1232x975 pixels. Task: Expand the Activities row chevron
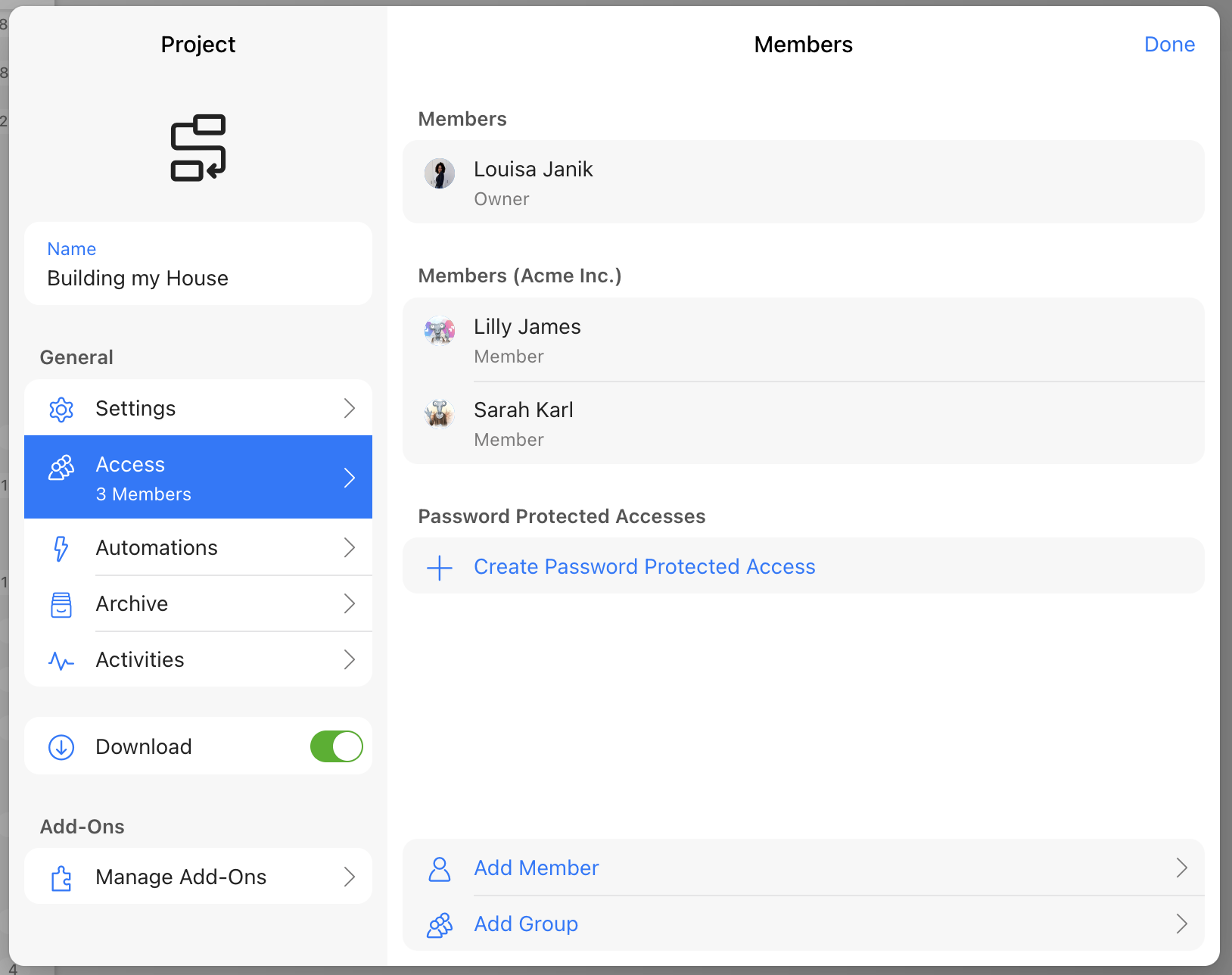pos(350,659)
